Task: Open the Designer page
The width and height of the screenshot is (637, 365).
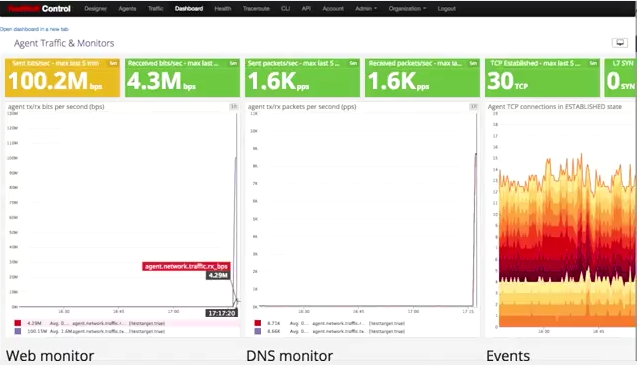Action: [95, 9]
